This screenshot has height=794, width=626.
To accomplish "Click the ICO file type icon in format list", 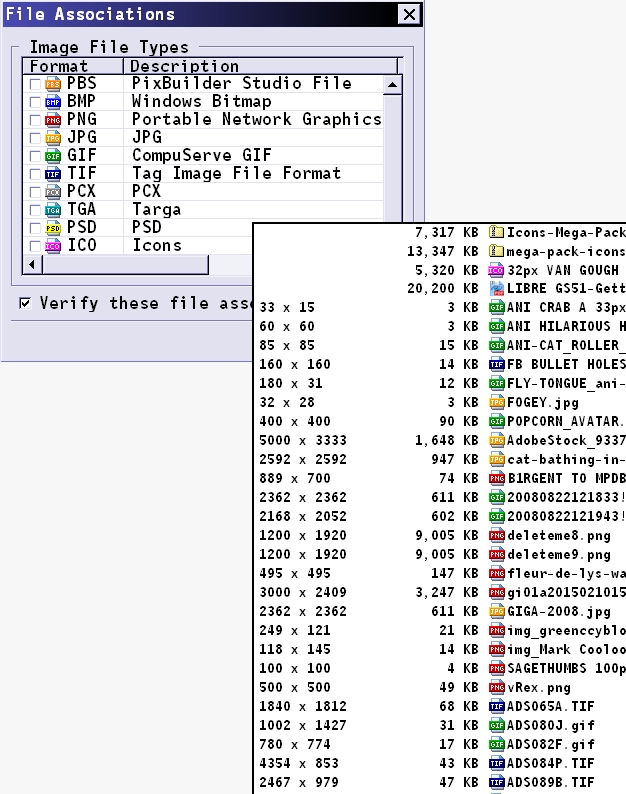I will pyautogui.click(x=53, y=246).
